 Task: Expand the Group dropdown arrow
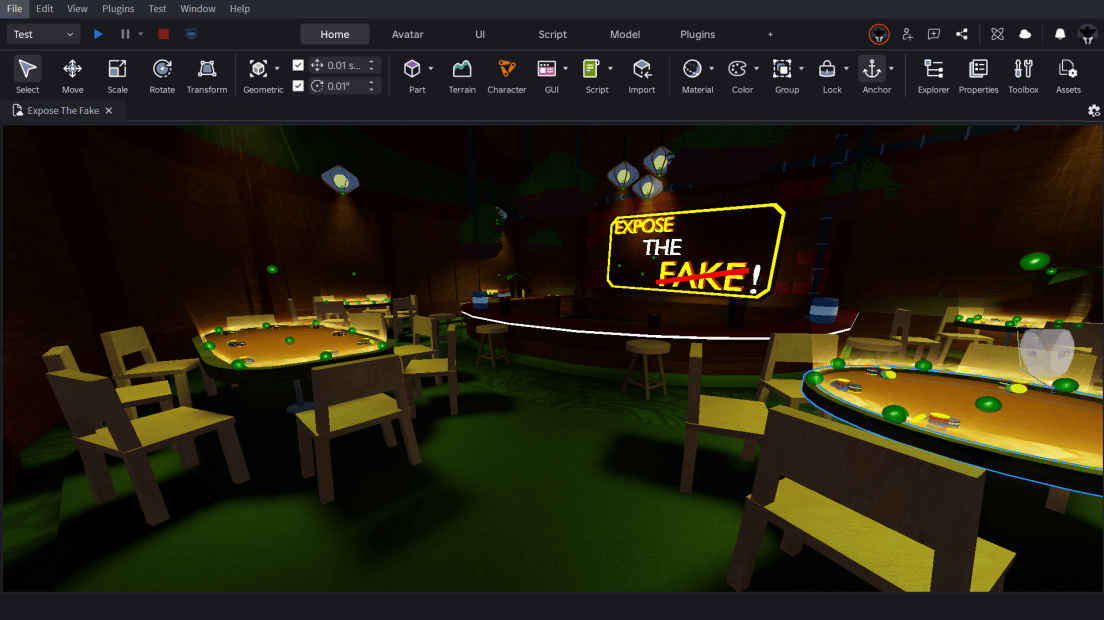tap(801, 69)
